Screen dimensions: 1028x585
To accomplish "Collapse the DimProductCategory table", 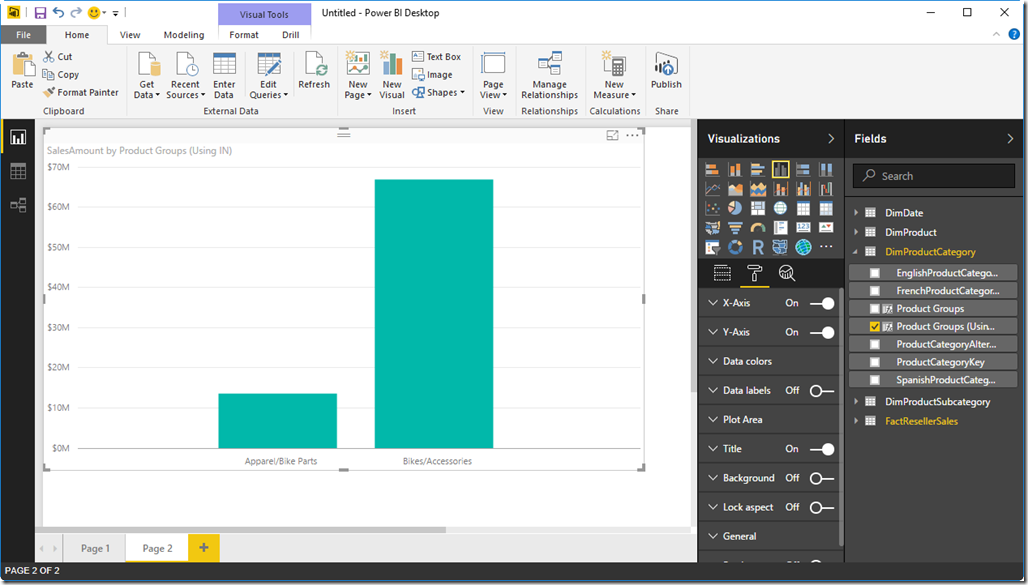I will point(856,252).
